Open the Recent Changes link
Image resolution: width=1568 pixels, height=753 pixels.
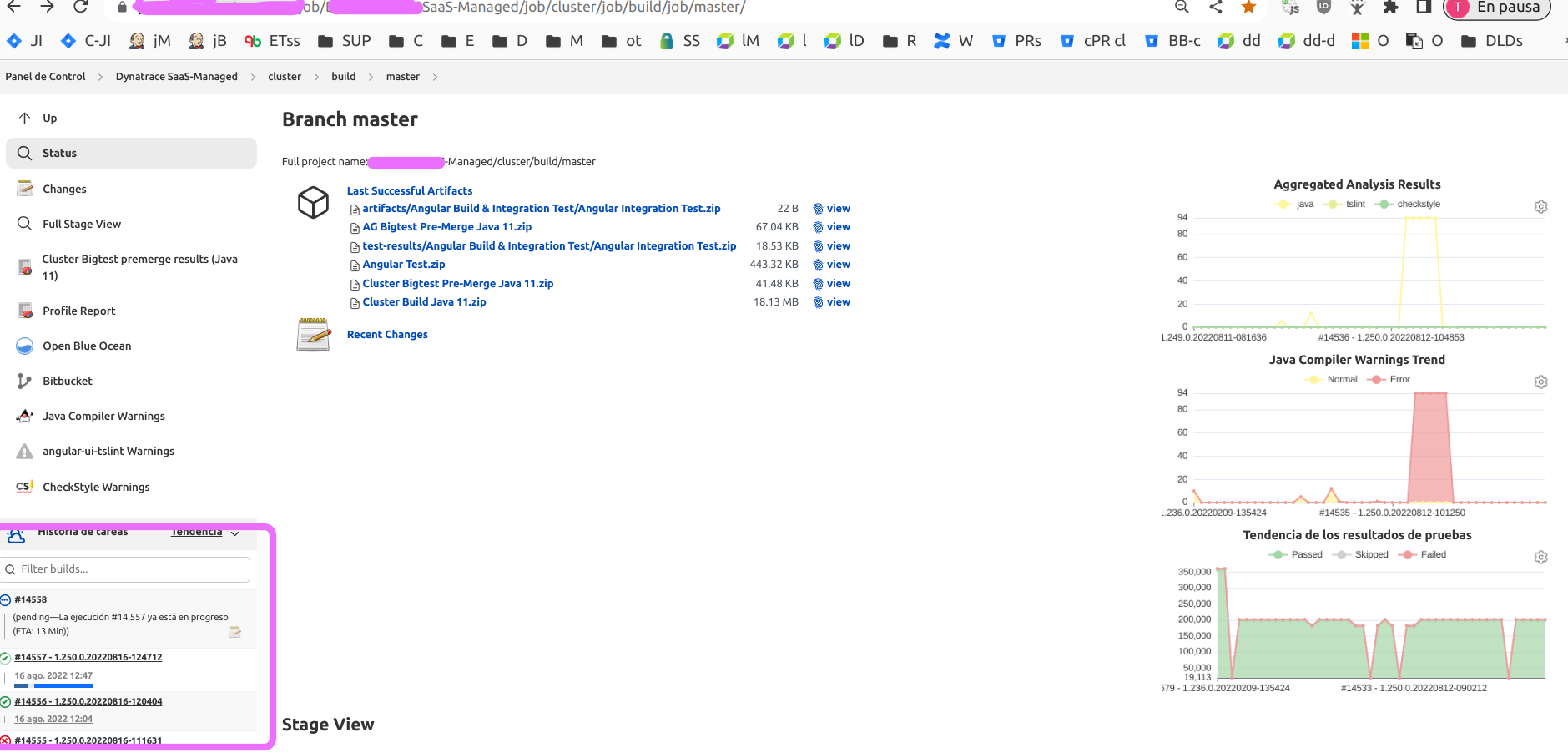click(387, 334)
